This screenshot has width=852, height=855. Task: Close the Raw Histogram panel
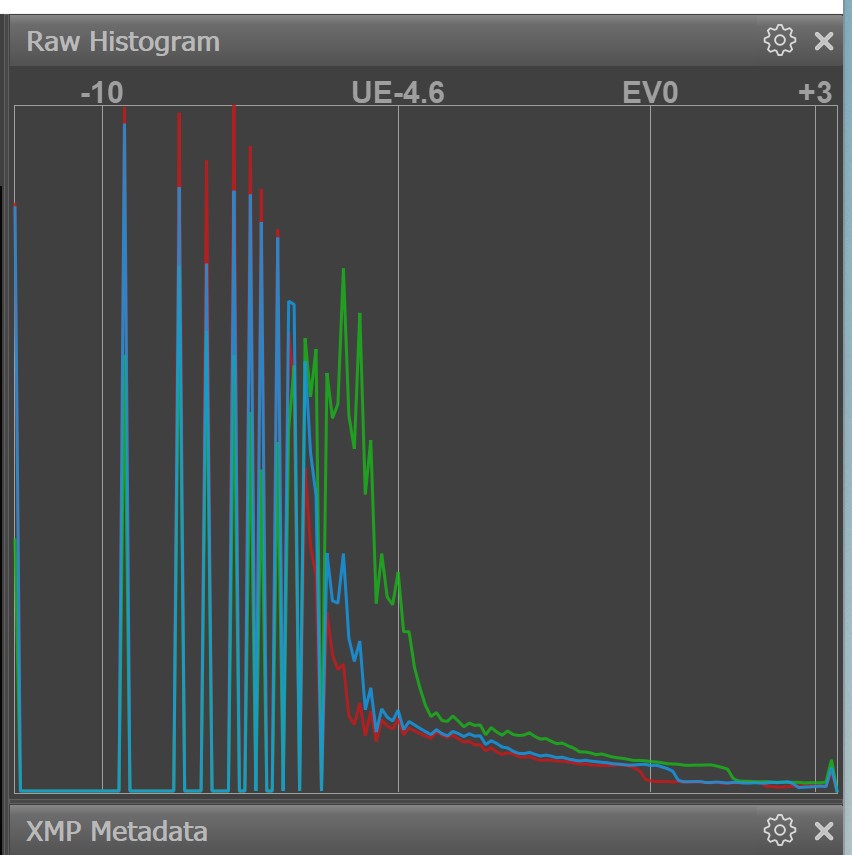824,41
